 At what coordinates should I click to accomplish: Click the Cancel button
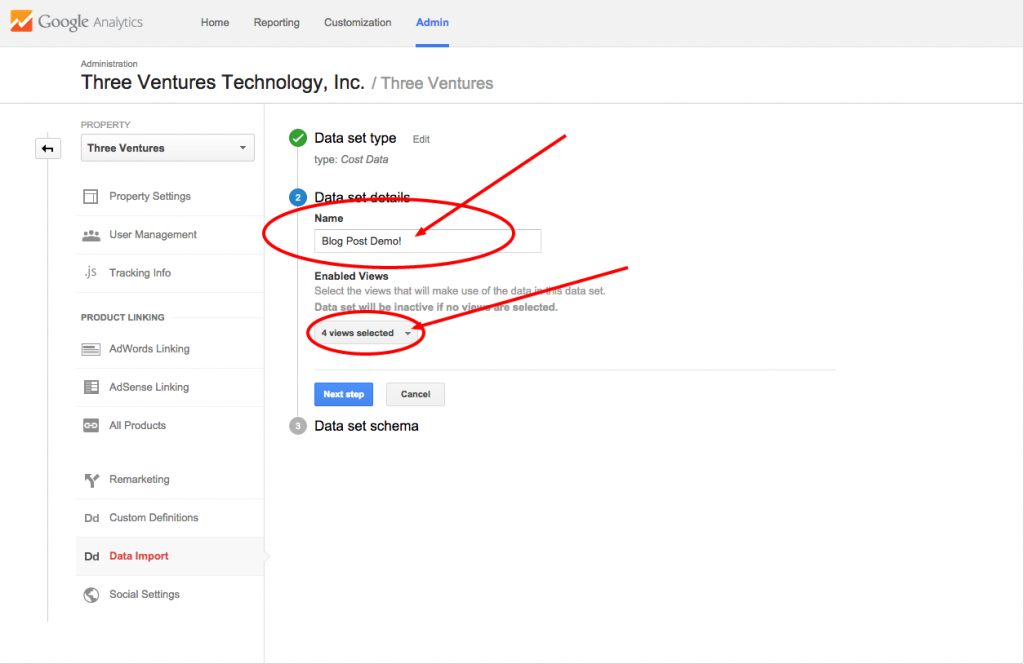point(415,394)
